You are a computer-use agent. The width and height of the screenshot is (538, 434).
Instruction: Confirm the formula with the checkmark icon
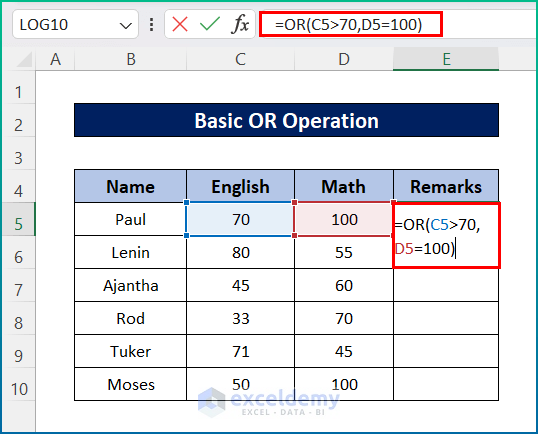[x=210, y=24]
